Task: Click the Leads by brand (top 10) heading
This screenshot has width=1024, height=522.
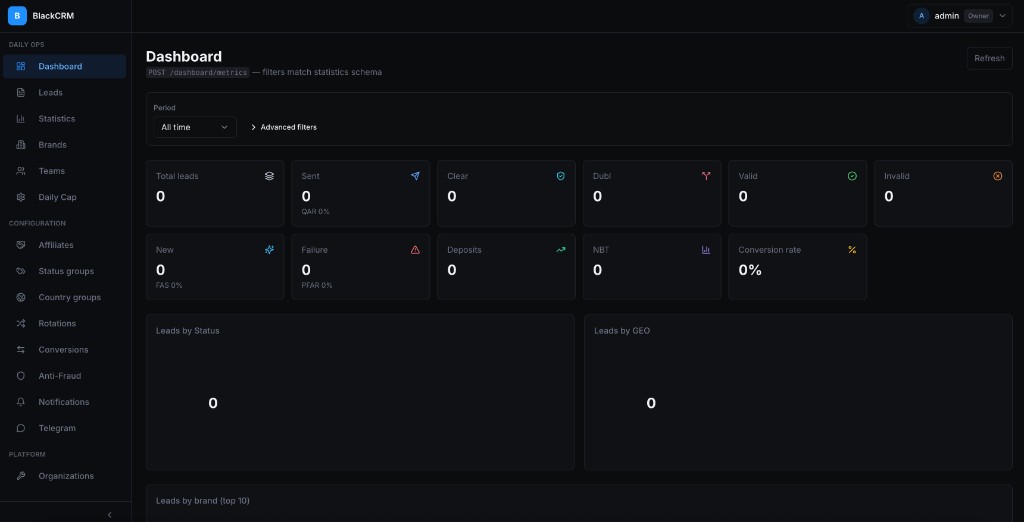Action: pyautogui.click(x=202, y=500)
